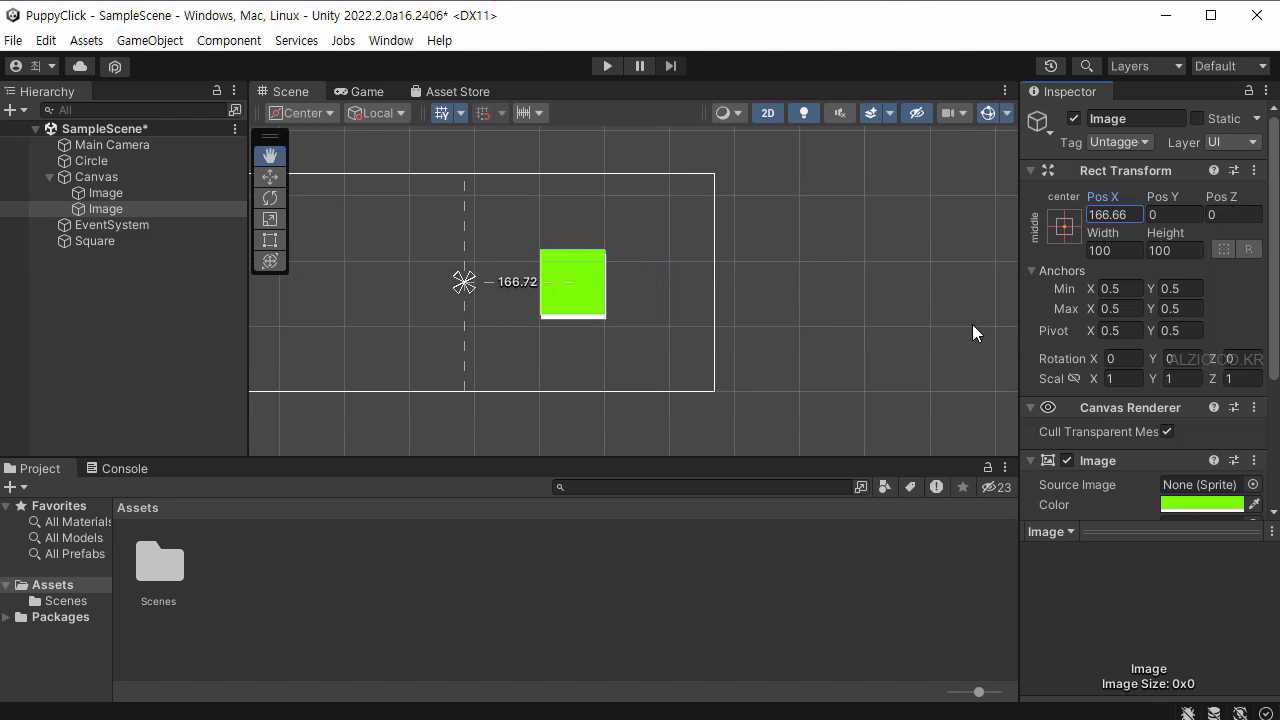This screenshot has width=1280, height=720.
Task: Collapse the SampleScene hierarchy node
Action: [x=36, y=129]
